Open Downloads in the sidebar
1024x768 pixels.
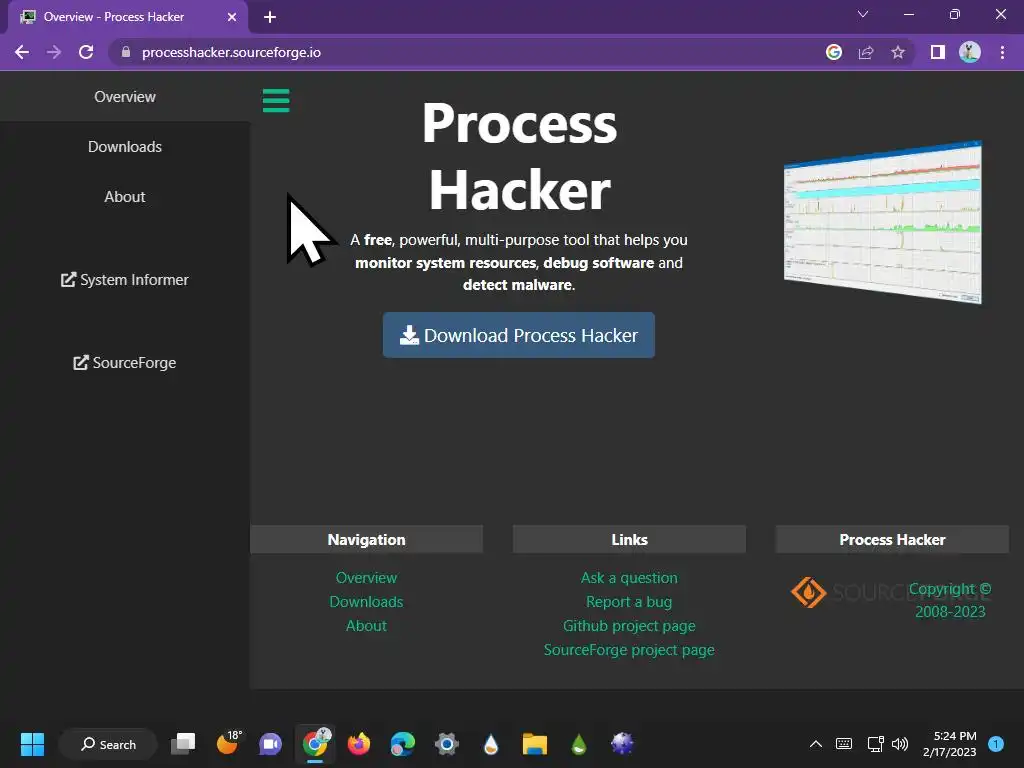click(125, 147)
